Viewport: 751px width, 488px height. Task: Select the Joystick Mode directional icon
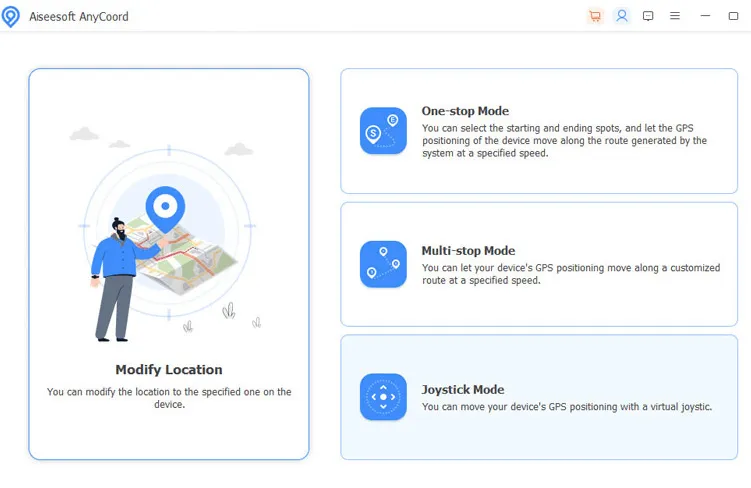(x=383, y=397)
